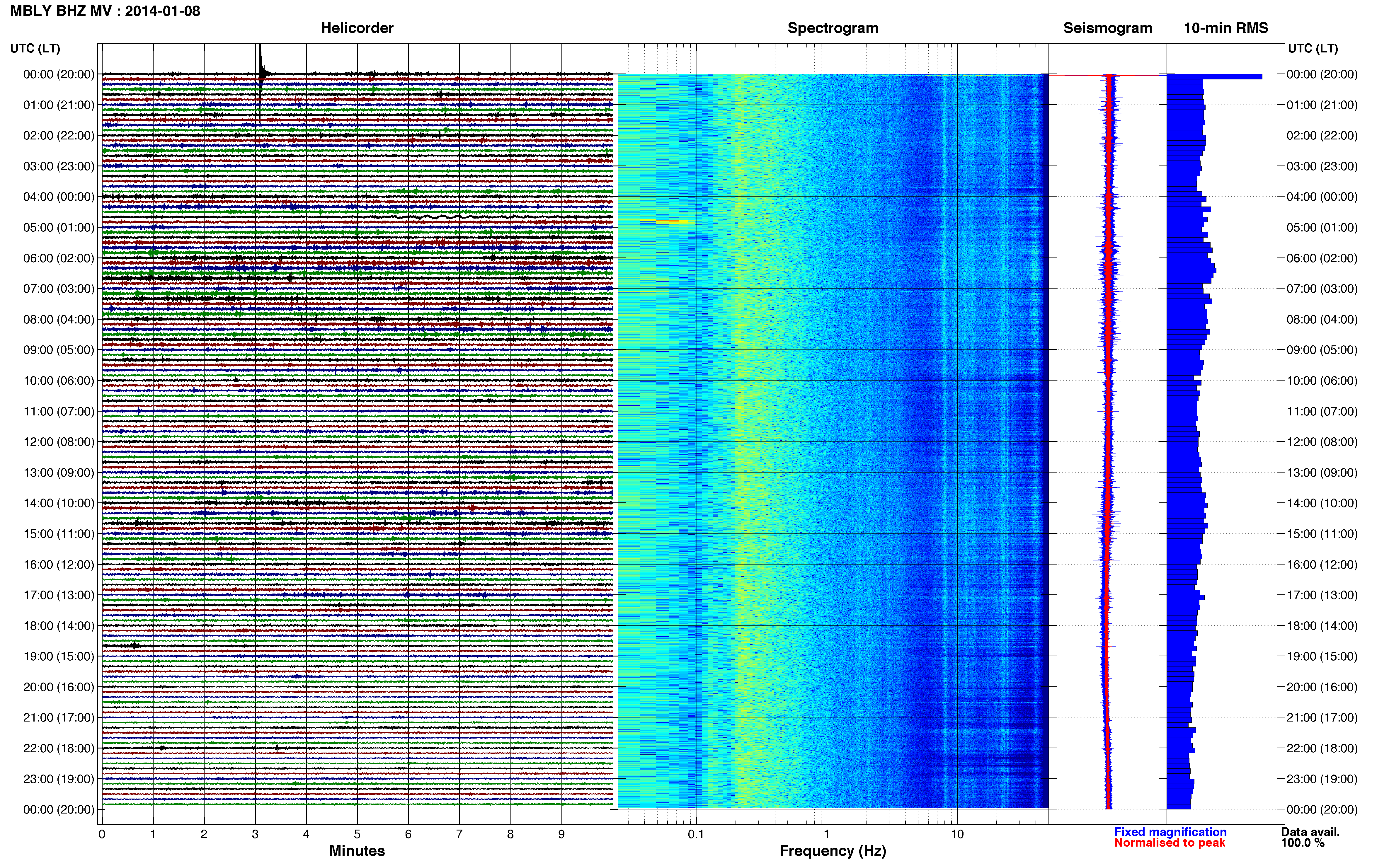This screenshot has height=868, width=1389.
Task: Select the Helicorder panel heading
Action: 357,28
